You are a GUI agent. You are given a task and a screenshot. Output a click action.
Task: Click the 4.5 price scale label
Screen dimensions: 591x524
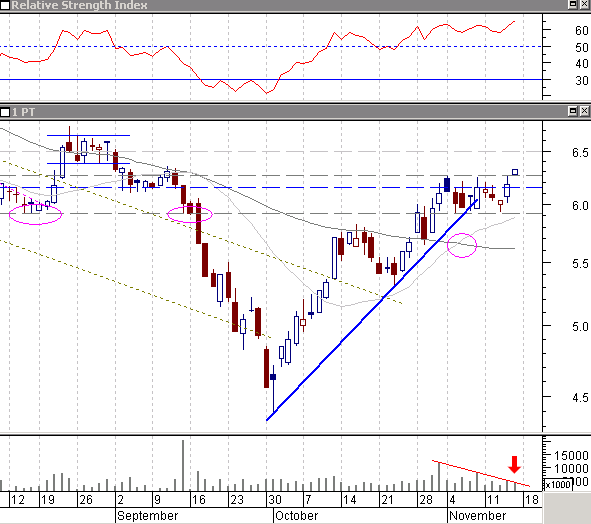click(x=580, y=398)
